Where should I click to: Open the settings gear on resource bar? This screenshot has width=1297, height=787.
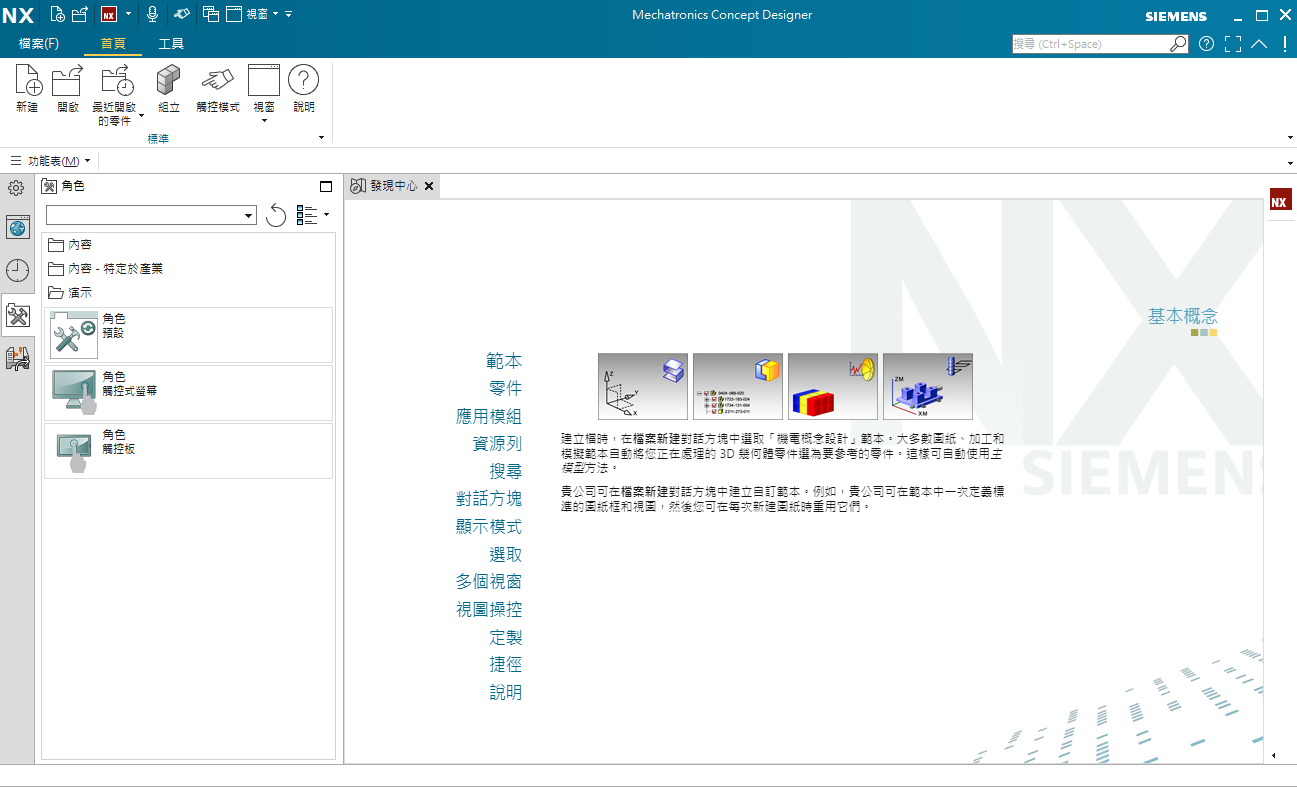[x=16, y=188]
